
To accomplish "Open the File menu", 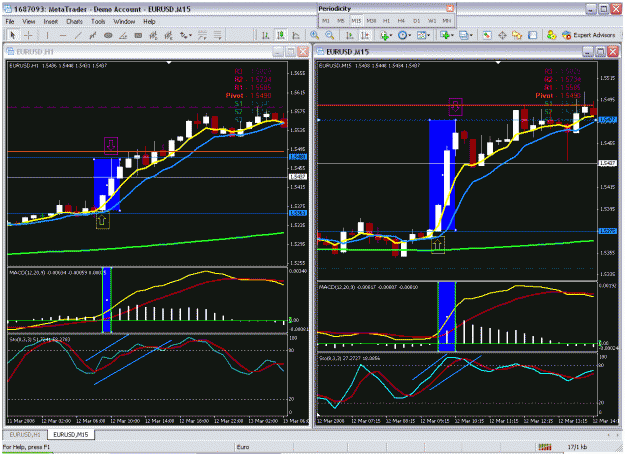I will 10,22.
